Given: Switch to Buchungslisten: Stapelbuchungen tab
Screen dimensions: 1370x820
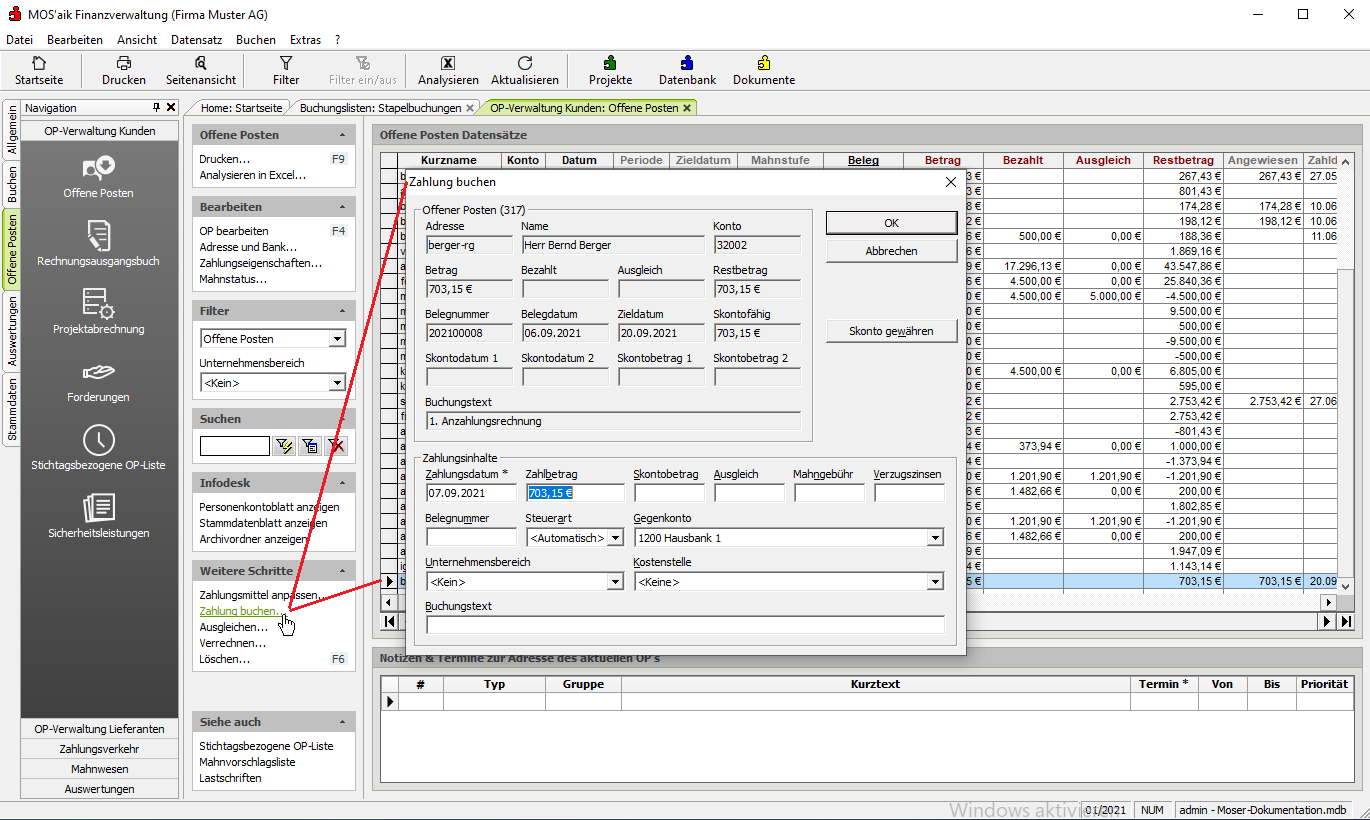Looking at the screenshot, I should point(383,108).
